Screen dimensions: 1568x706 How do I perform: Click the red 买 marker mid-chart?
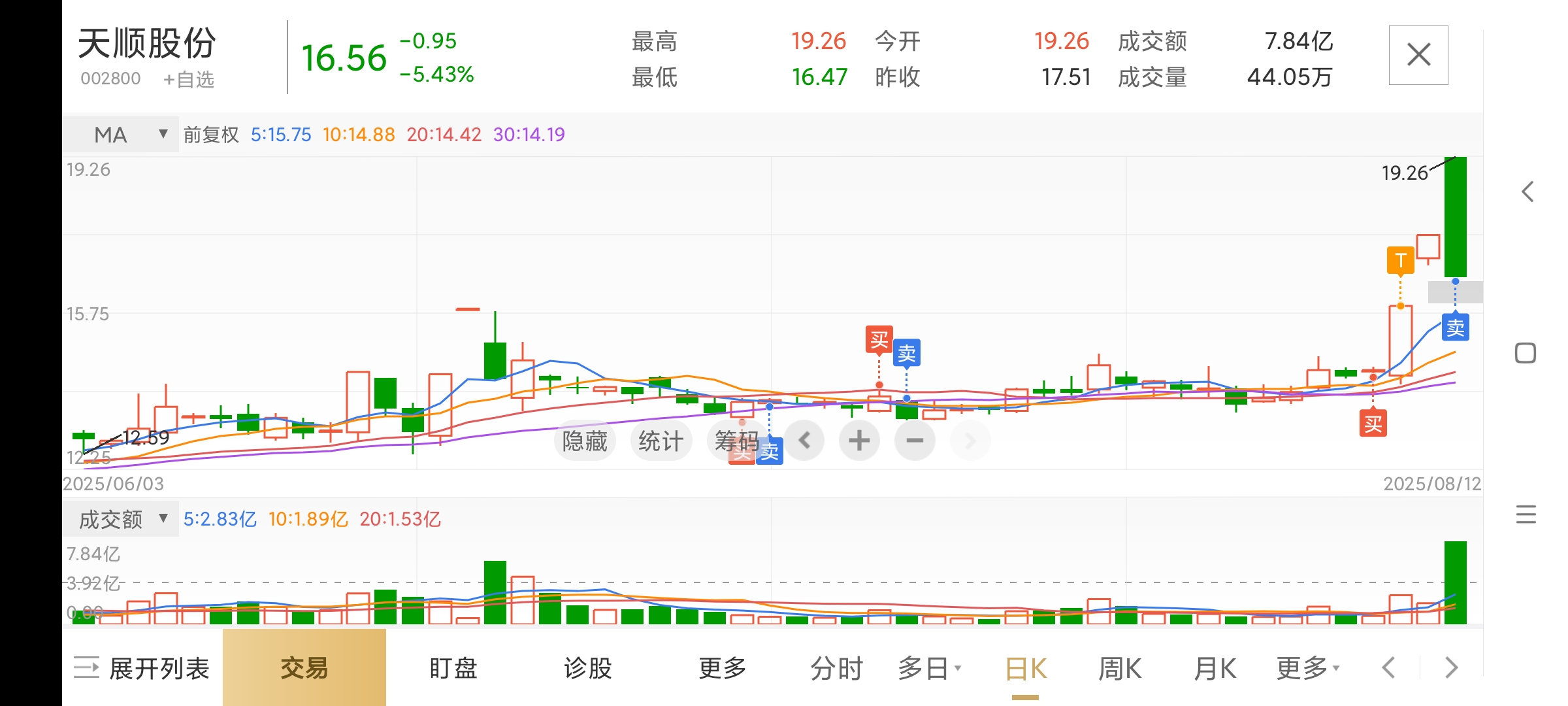point(879,339)
